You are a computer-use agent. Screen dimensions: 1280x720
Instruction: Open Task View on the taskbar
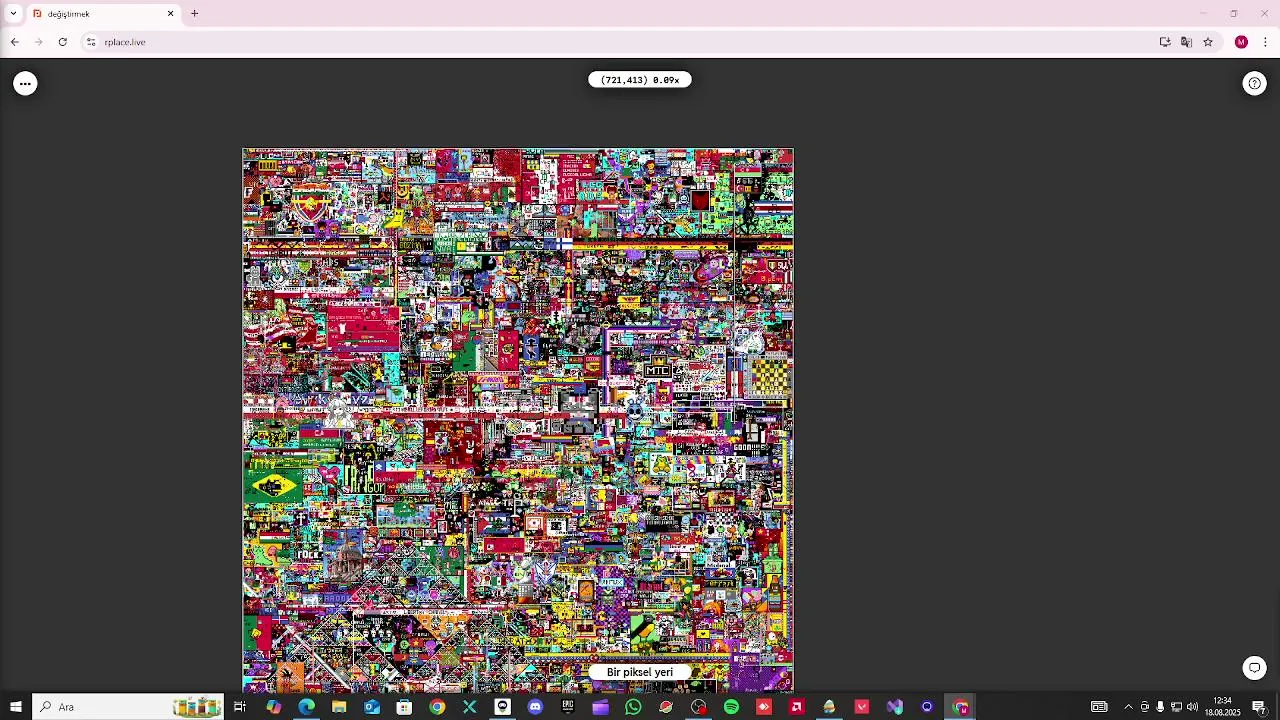pos(240,707)
